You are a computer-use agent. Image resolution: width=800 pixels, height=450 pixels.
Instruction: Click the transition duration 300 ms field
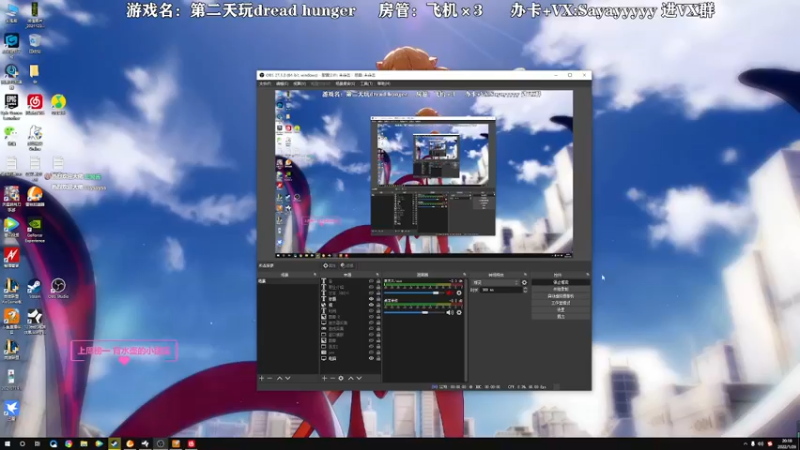pos(501,290)
